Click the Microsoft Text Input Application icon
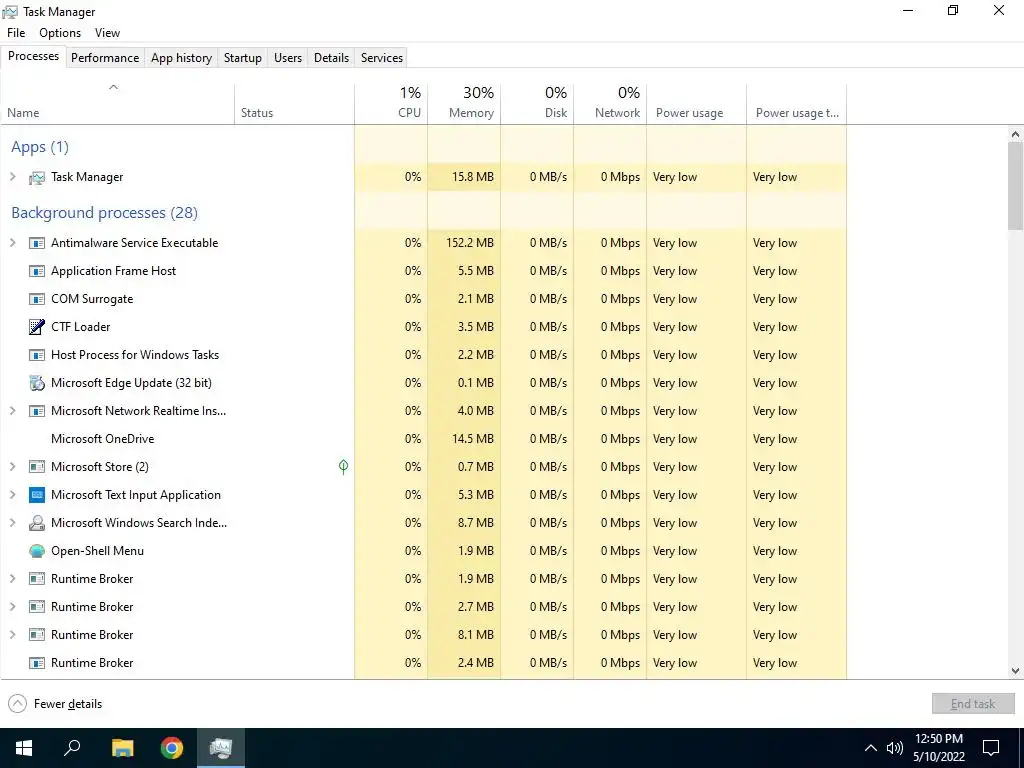Viewport: 1024px width, 768px height. point(37,495)
